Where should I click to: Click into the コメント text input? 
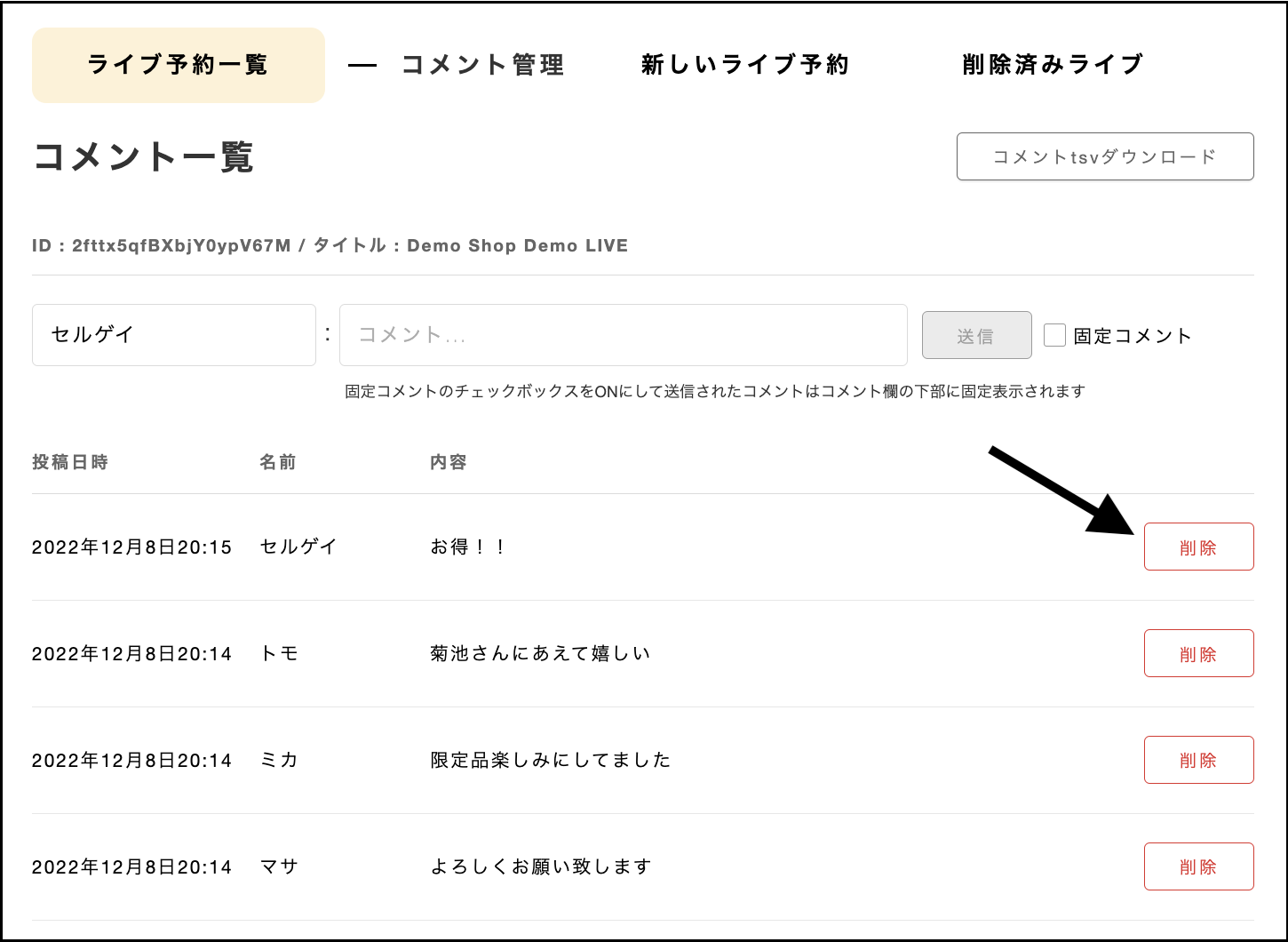click(x=623, y=335)
